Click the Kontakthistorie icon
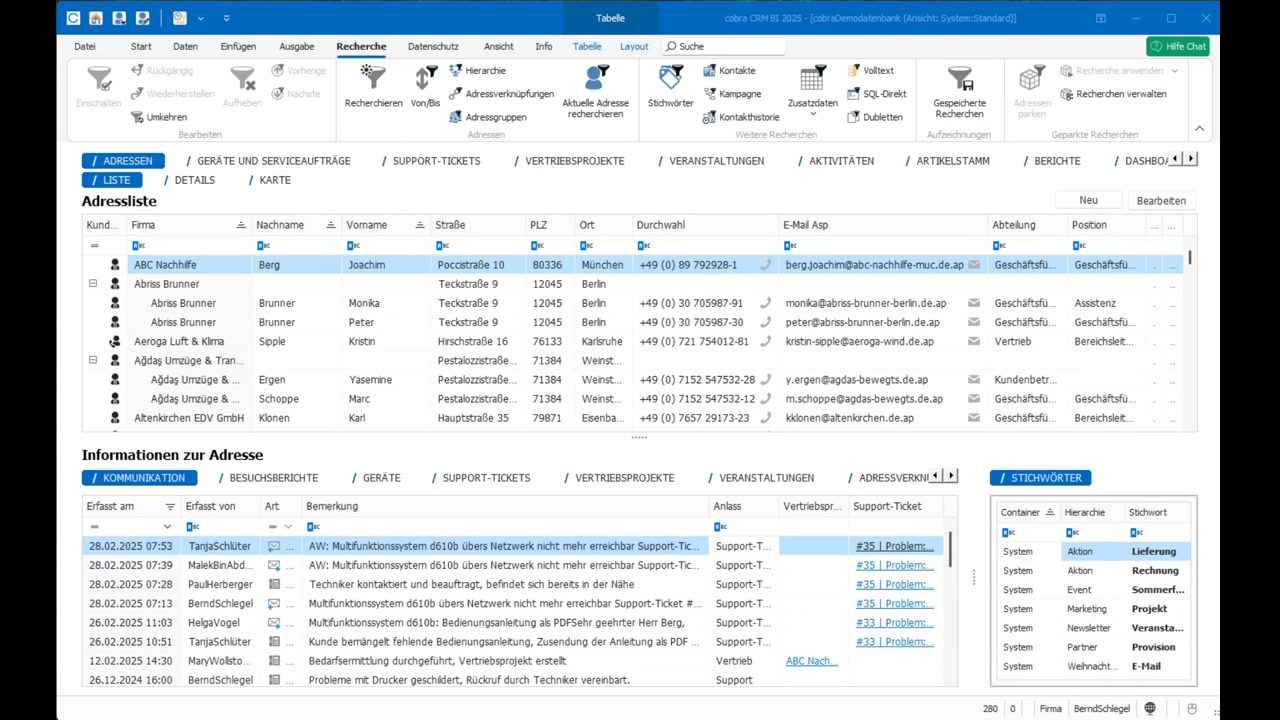The height and width of the screenshot is (720, 1280). (709, 117)
